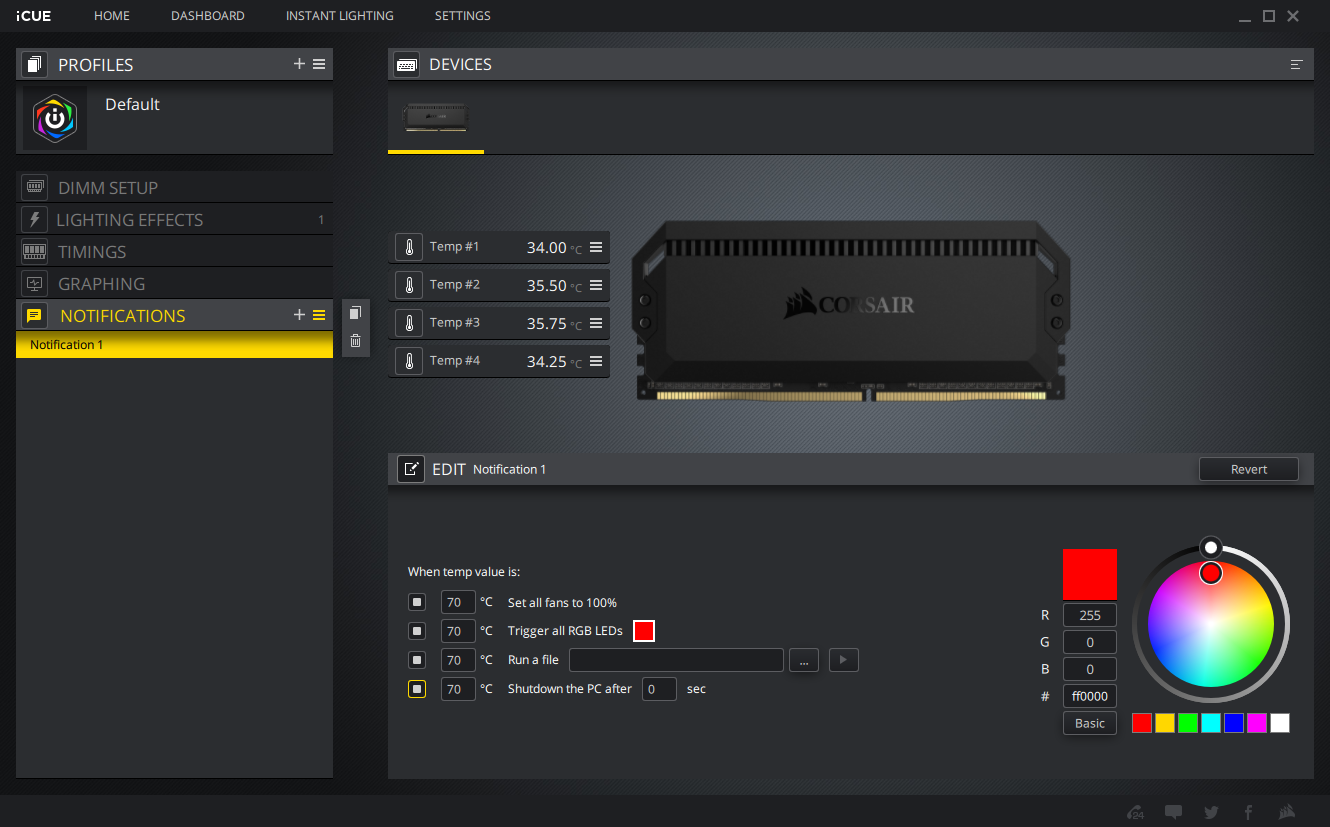Screen dimensions: 1330x827
Task: Test run file with play button
Action: click(843, 660)
